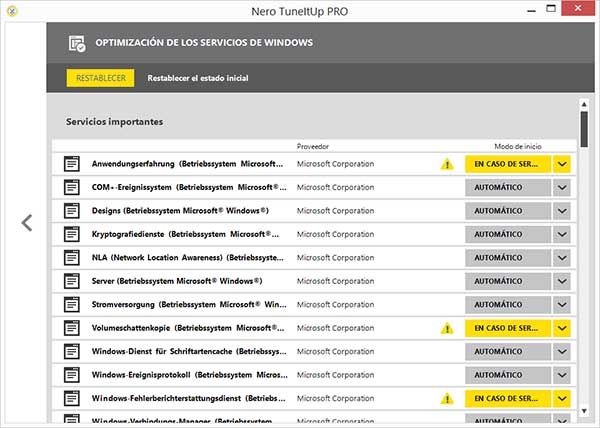Click the Modo de inicio column header
Viewport: 600px width, 428px height.
[518, 146]
